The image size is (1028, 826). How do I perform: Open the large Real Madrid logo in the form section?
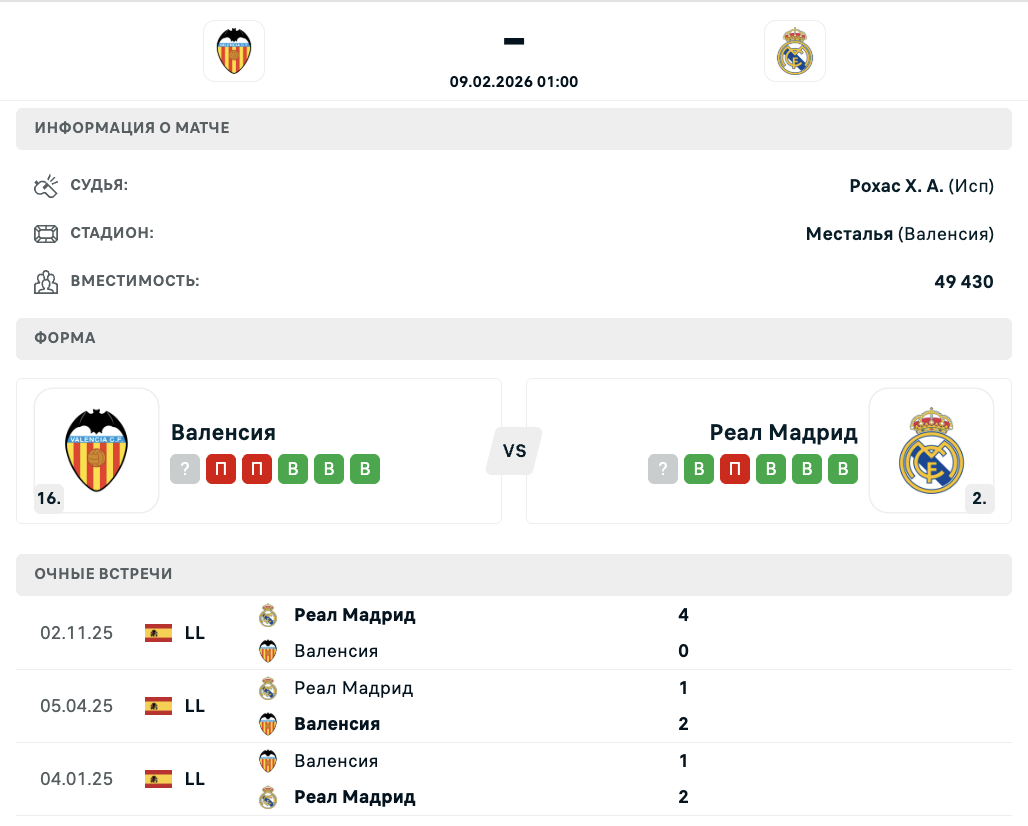pyautogui.click(x=931, y=450)
